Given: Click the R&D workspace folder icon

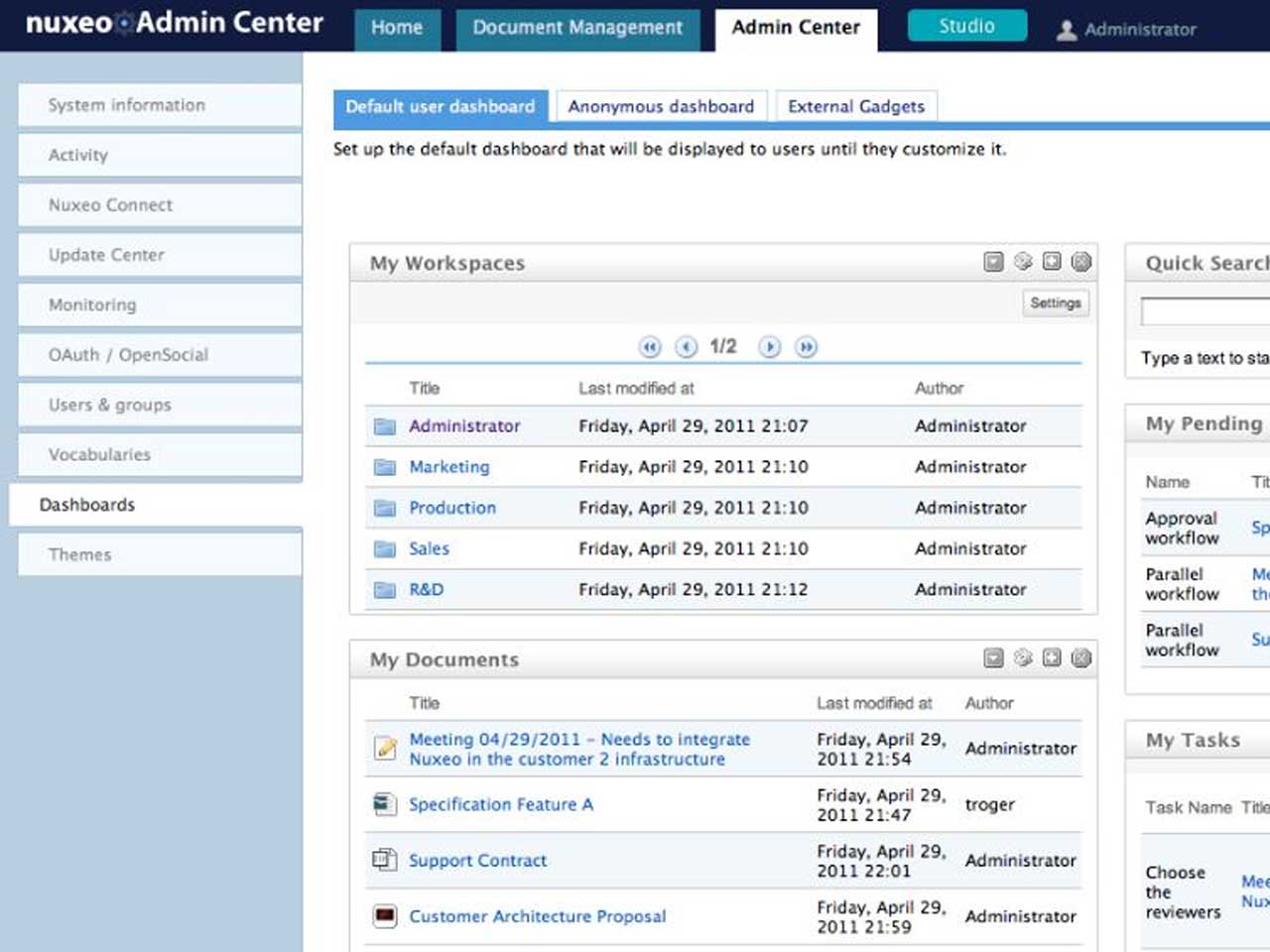Looking at the screenshot, I should (x=385, y=590).
